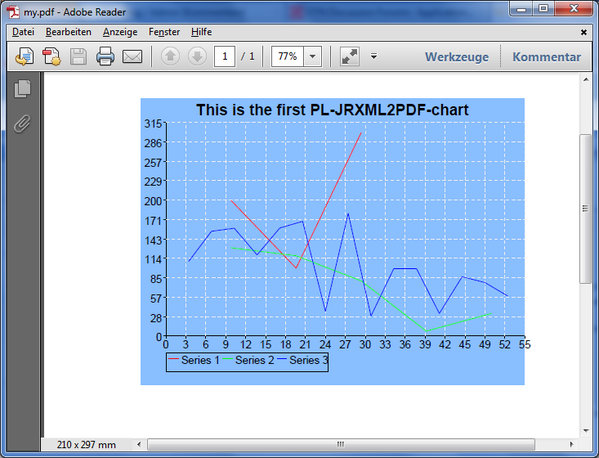Toggle read mode with expand arrows icon

[x=350, y=57]
